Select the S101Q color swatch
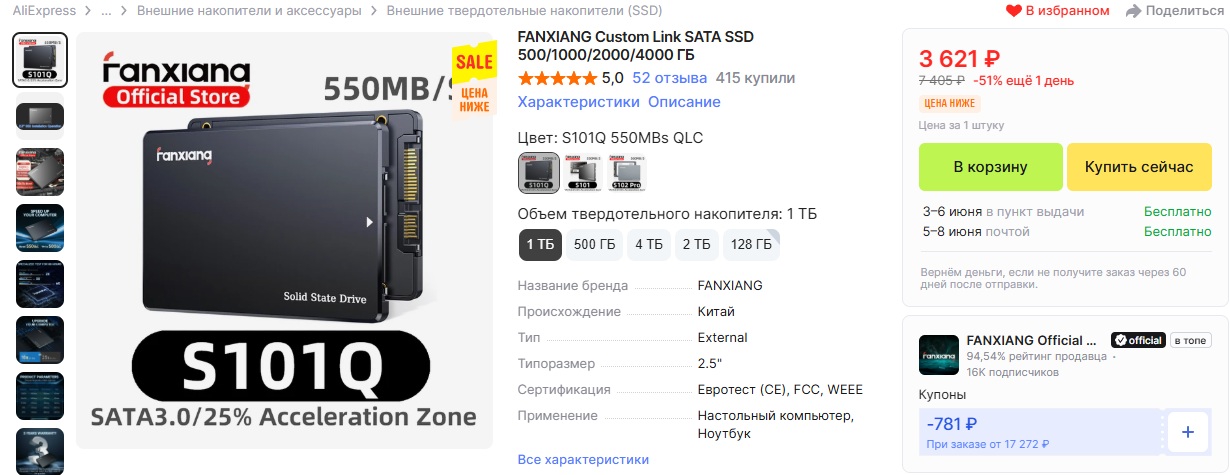 pos(539,172)
